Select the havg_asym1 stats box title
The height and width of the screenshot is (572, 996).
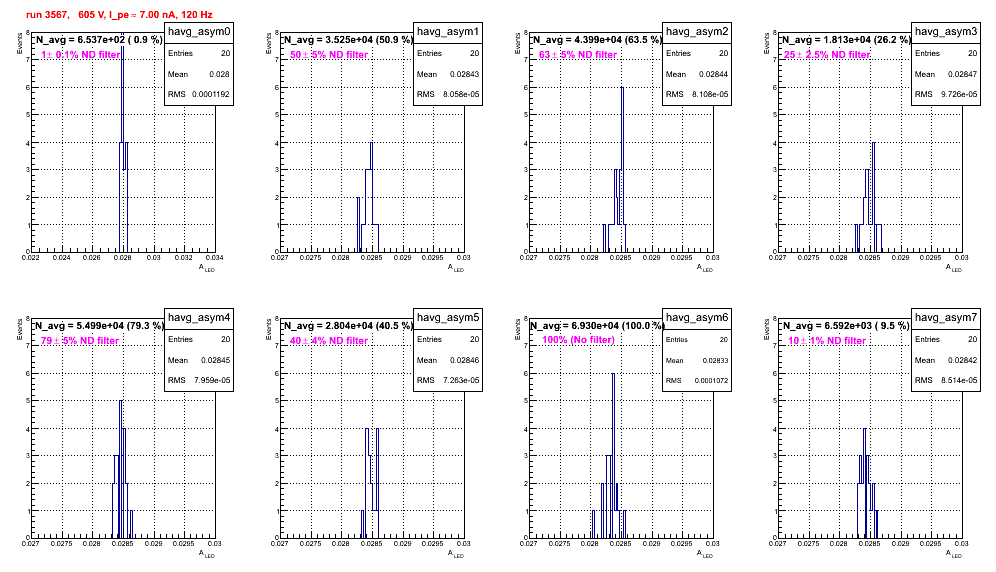click(448, 31)
